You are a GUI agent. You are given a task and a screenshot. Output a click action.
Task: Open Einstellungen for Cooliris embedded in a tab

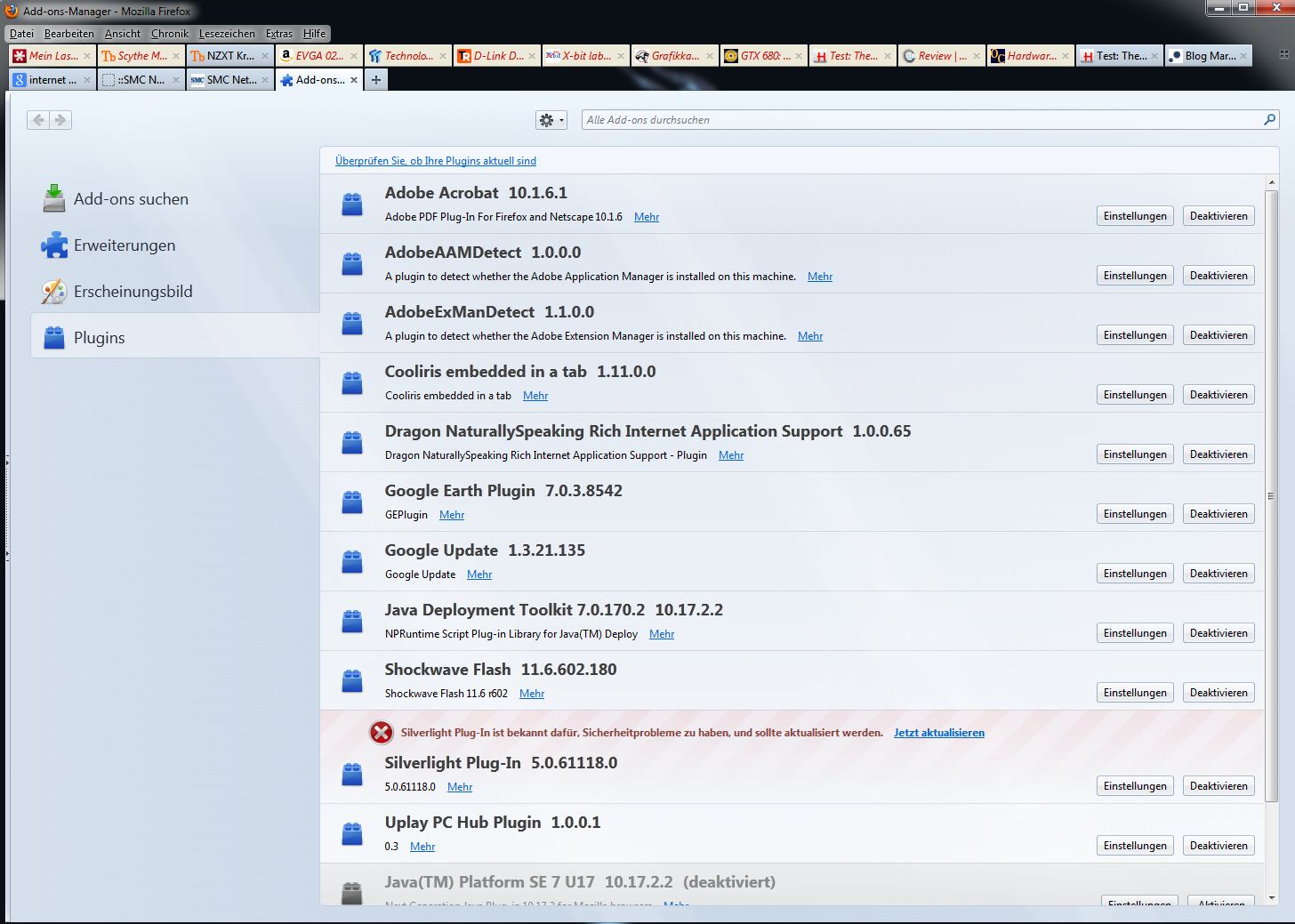point(1134,395)
